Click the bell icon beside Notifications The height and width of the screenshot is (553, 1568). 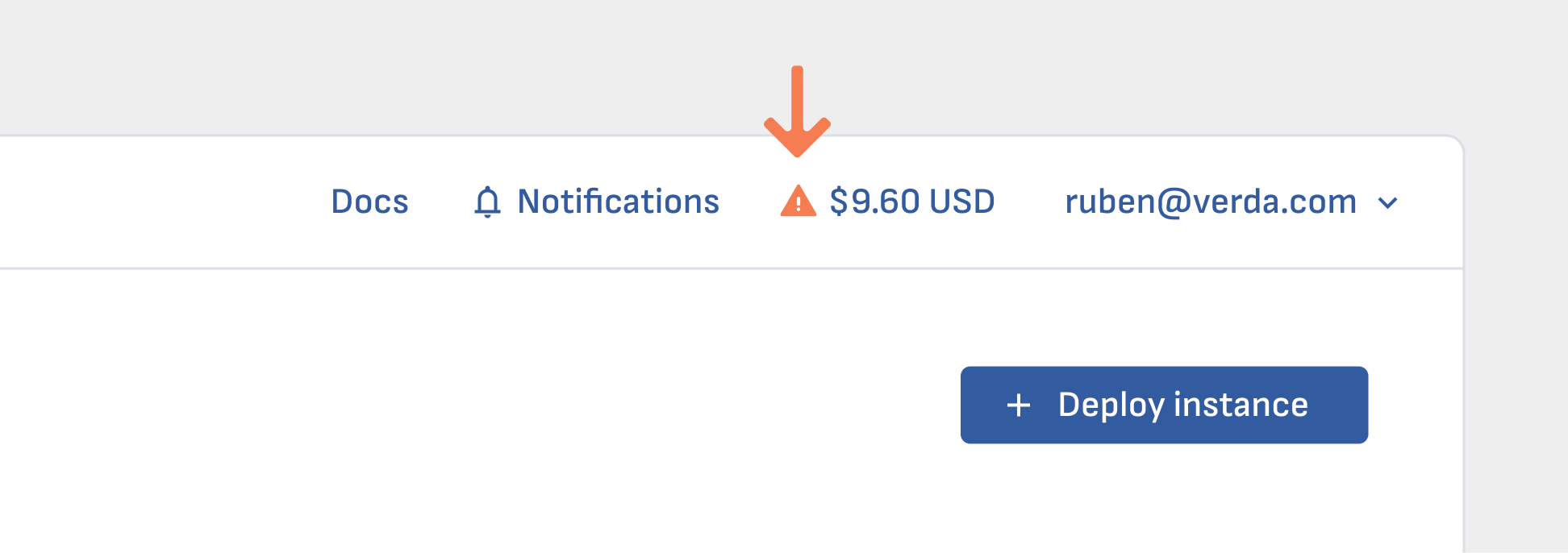pos(487,202)
